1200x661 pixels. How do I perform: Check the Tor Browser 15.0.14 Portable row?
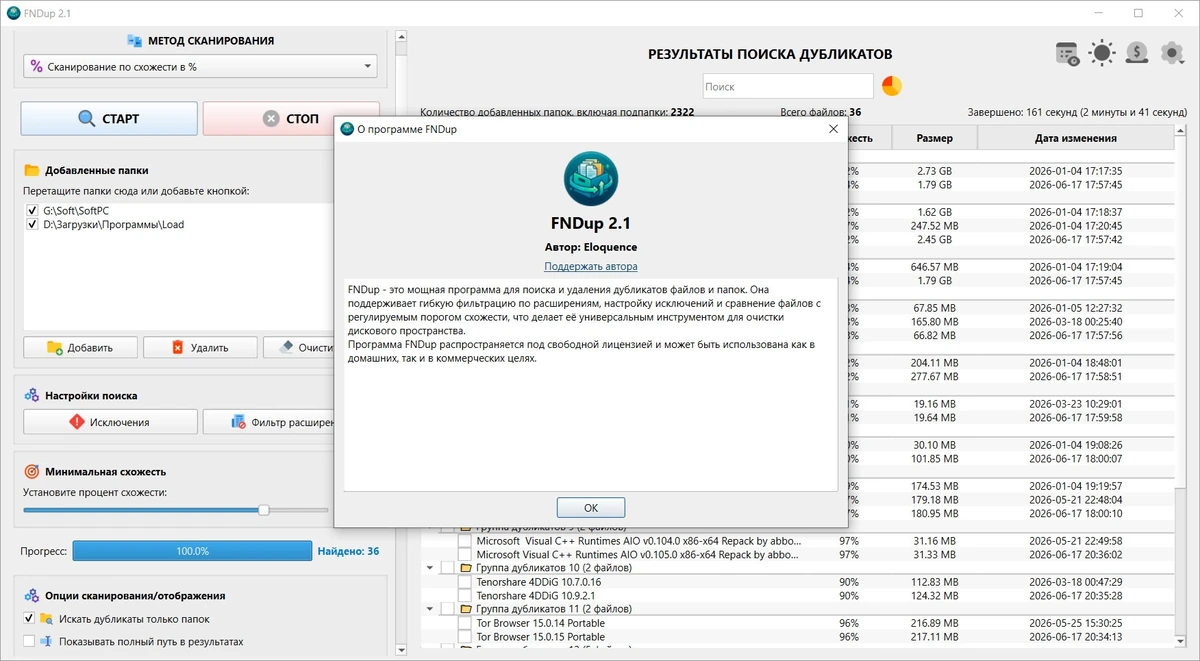pyautogui.click(x=464, y=623)
